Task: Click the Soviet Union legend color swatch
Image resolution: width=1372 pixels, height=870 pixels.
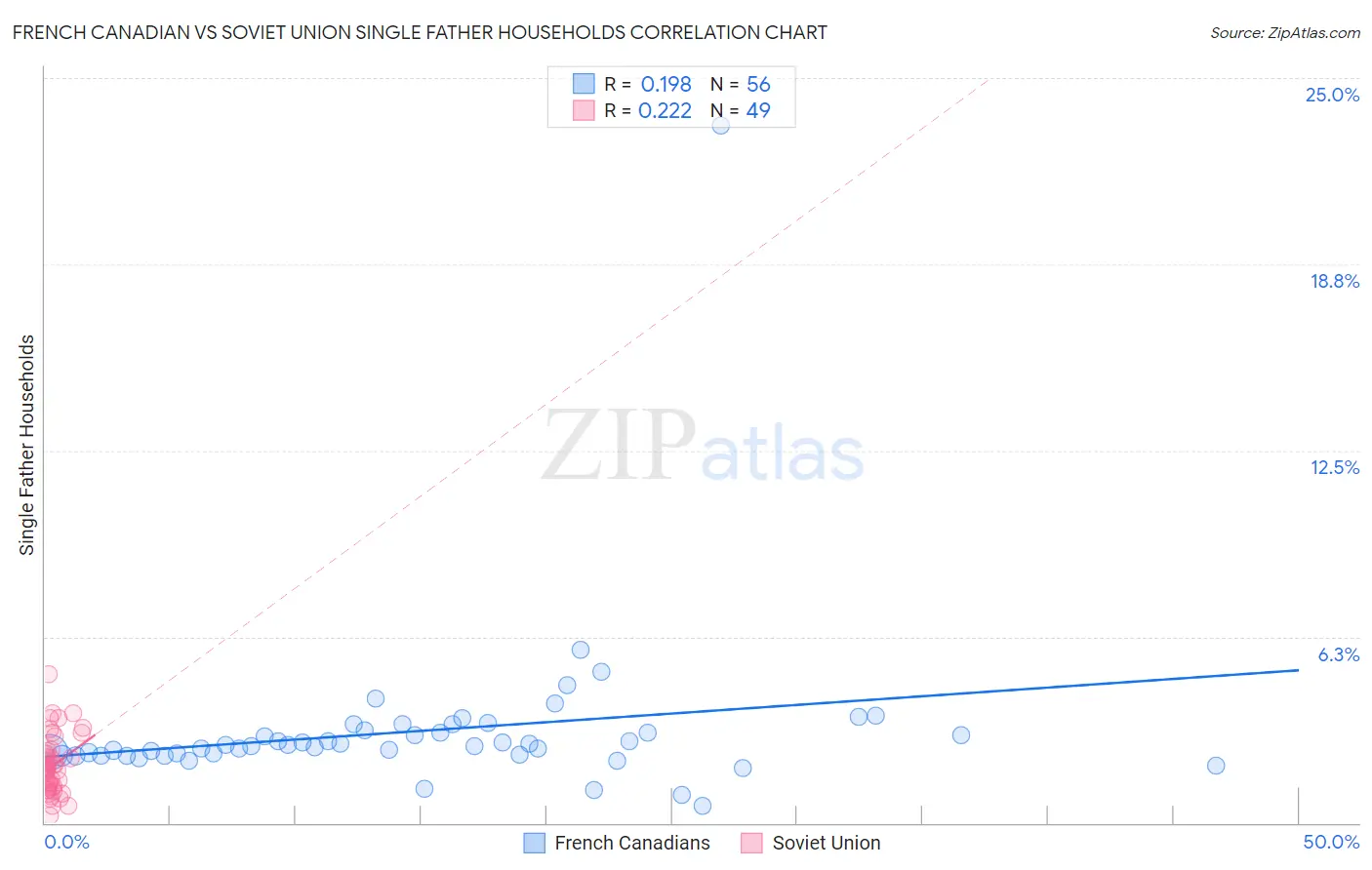Action: pyautogui.click(x=751, y=843)
